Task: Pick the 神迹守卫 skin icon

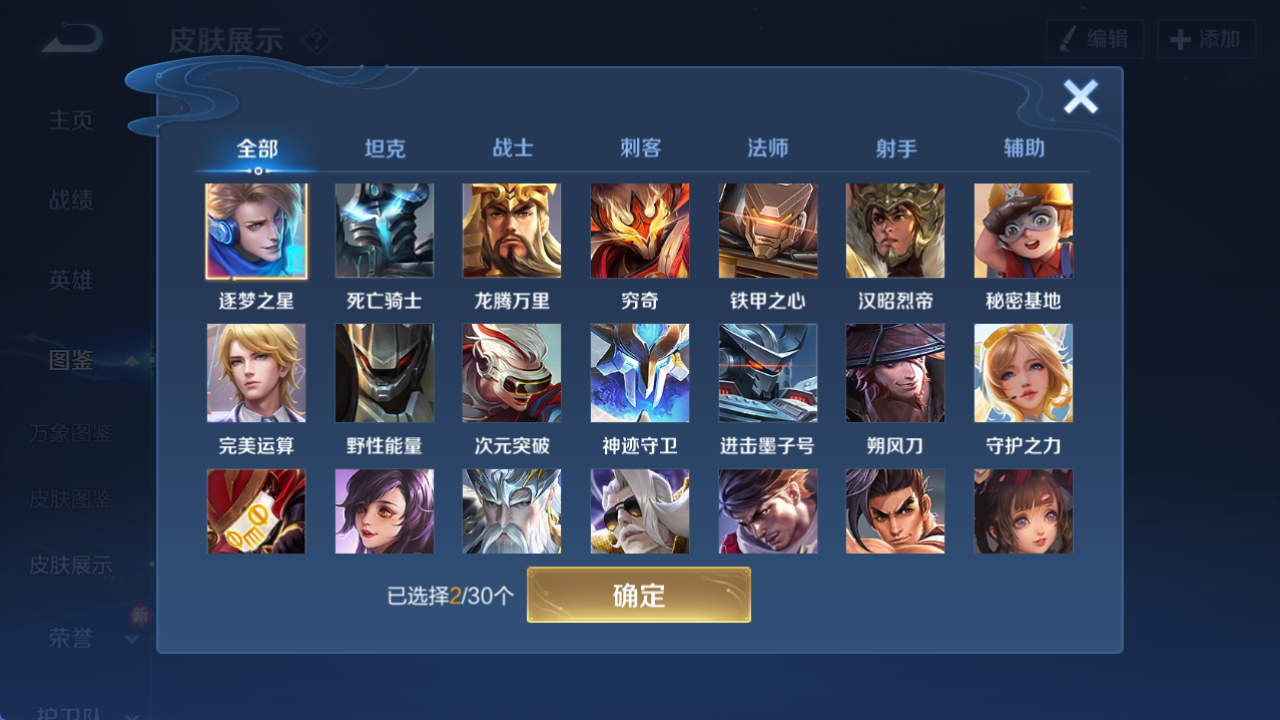Action: click(x=640, y=373)
